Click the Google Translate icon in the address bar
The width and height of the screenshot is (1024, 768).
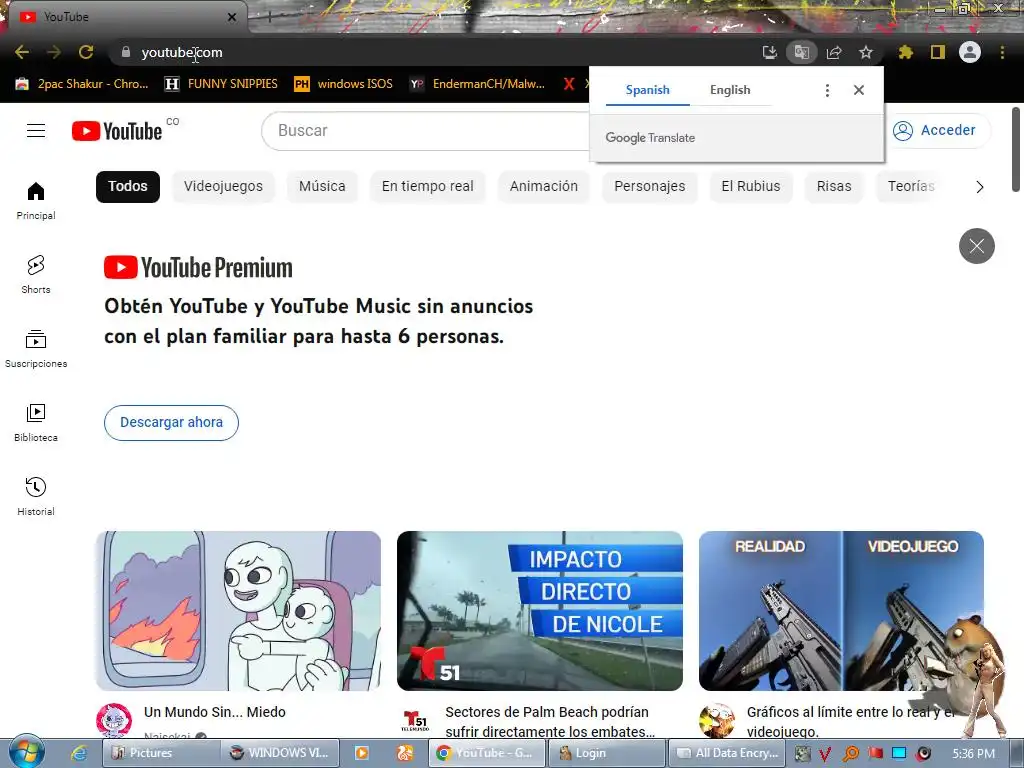coord(801,52)
